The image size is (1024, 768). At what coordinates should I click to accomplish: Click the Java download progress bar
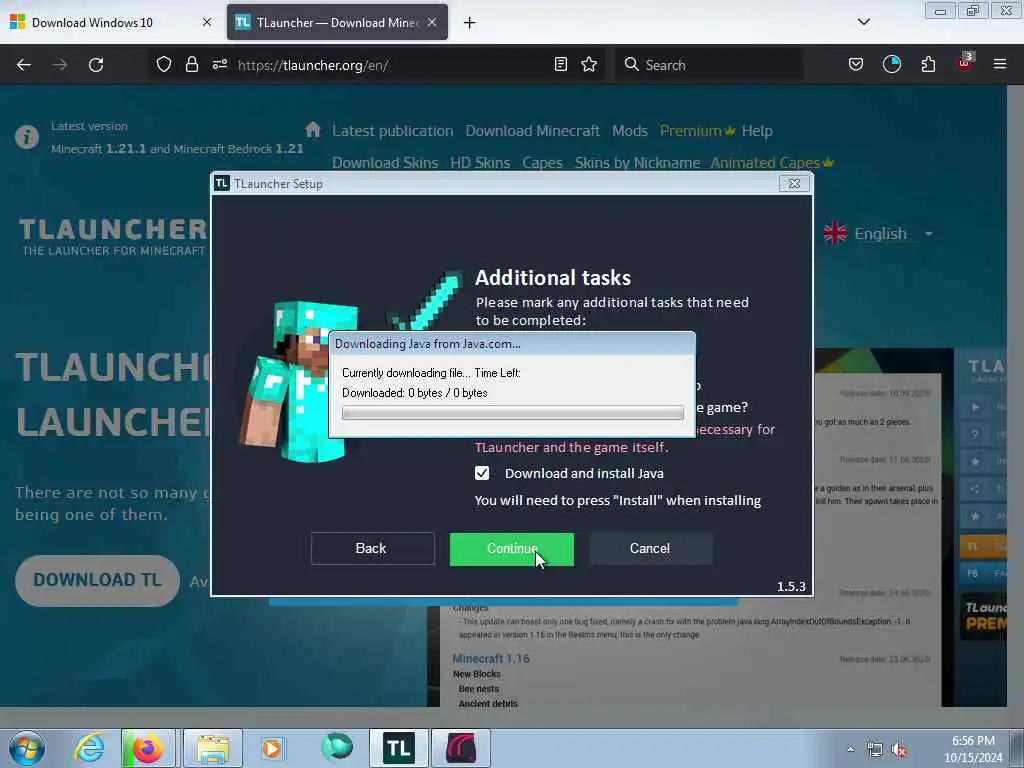point(513,413)
